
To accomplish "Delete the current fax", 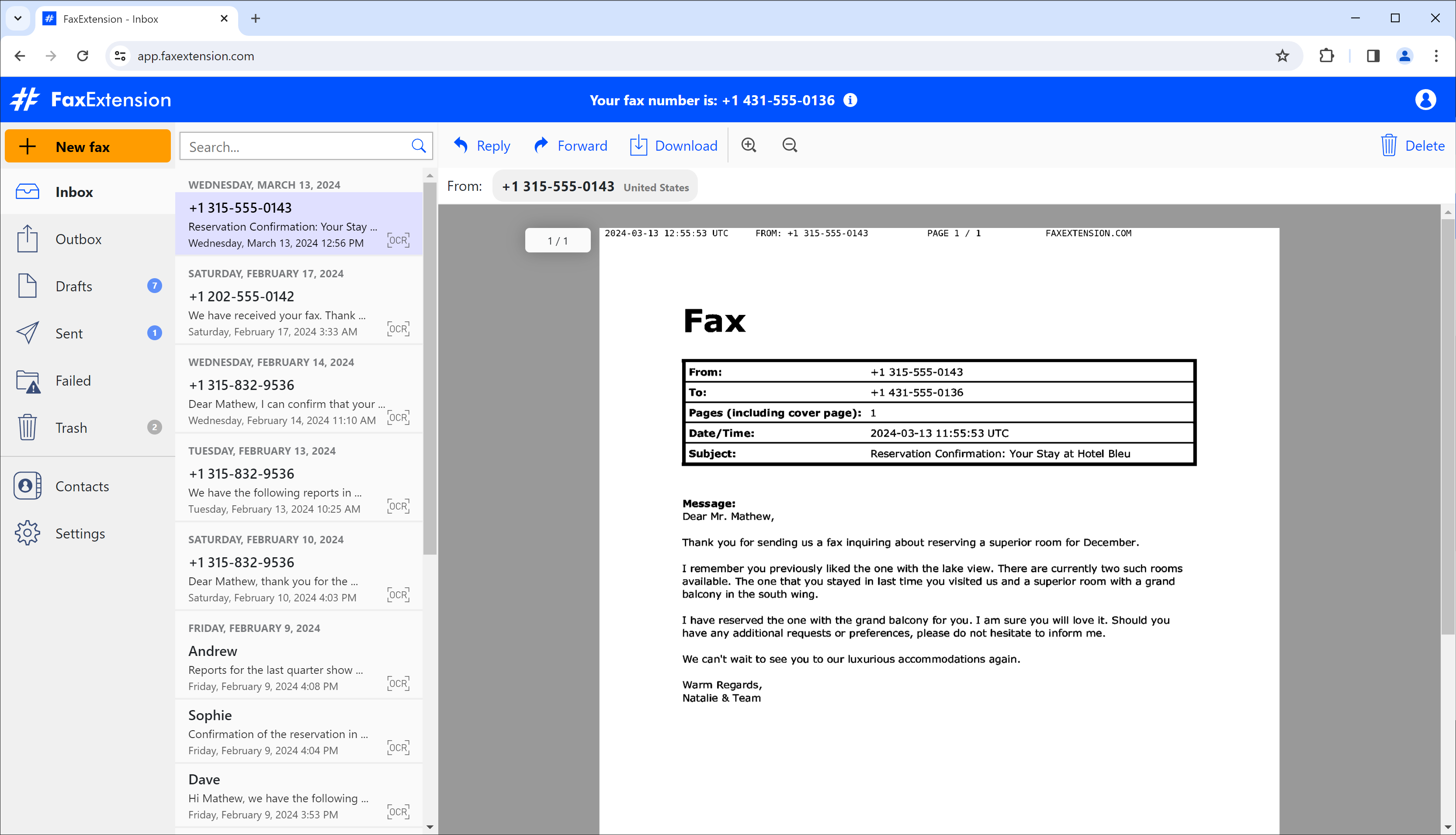I will tap(1413, 146).
